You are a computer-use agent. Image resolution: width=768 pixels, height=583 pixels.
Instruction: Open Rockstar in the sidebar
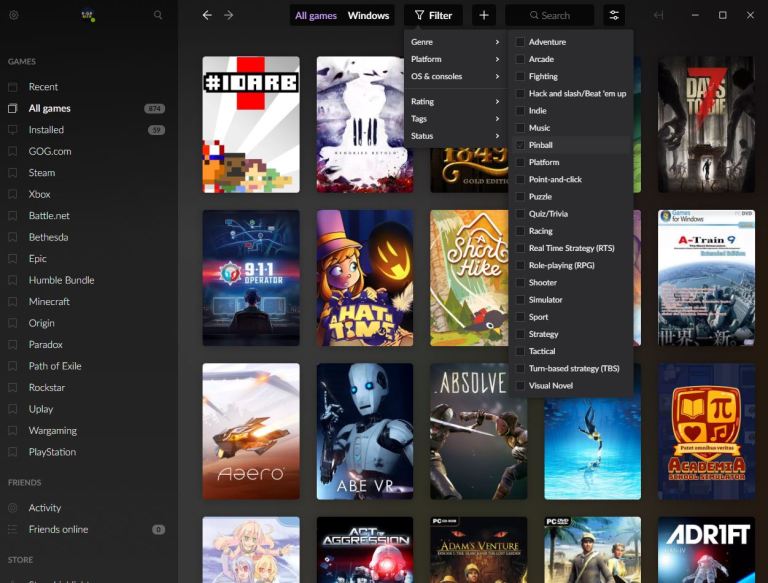47,388
